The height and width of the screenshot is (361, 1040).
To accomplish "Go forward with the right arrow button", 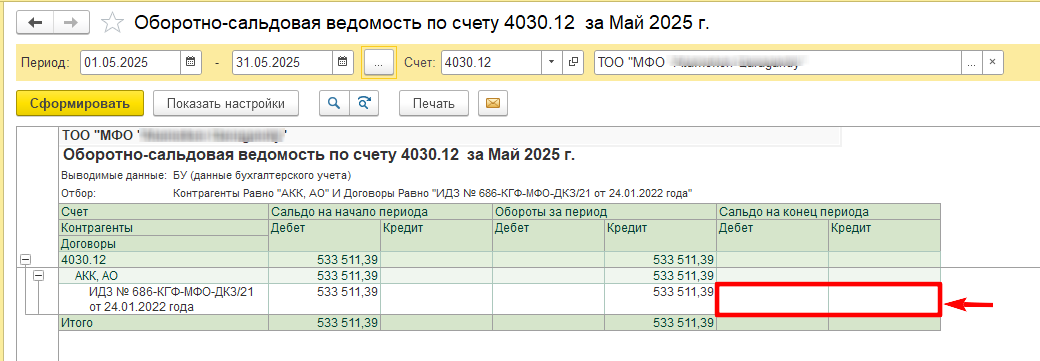I will click(72, 23).
